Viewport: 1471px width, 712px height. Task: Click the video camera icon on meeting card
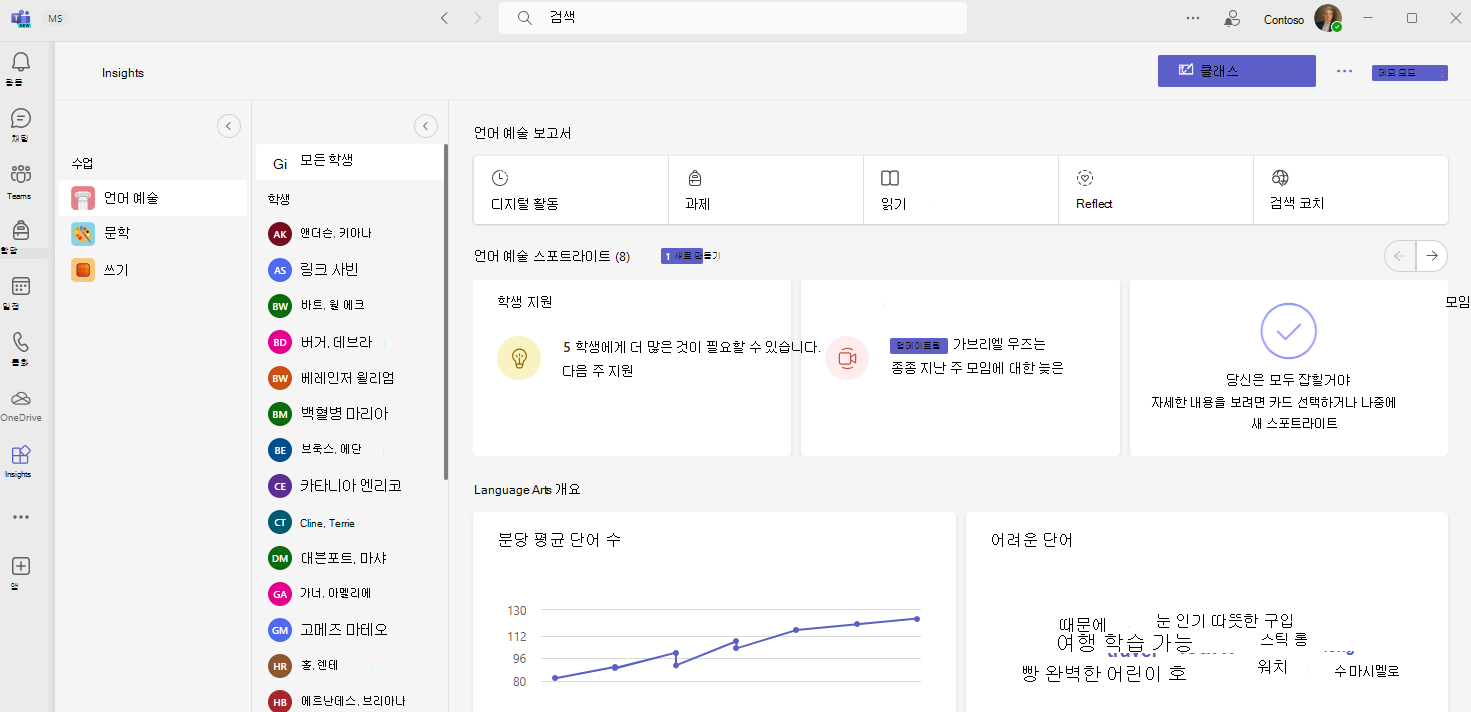(x=847, y=358)
